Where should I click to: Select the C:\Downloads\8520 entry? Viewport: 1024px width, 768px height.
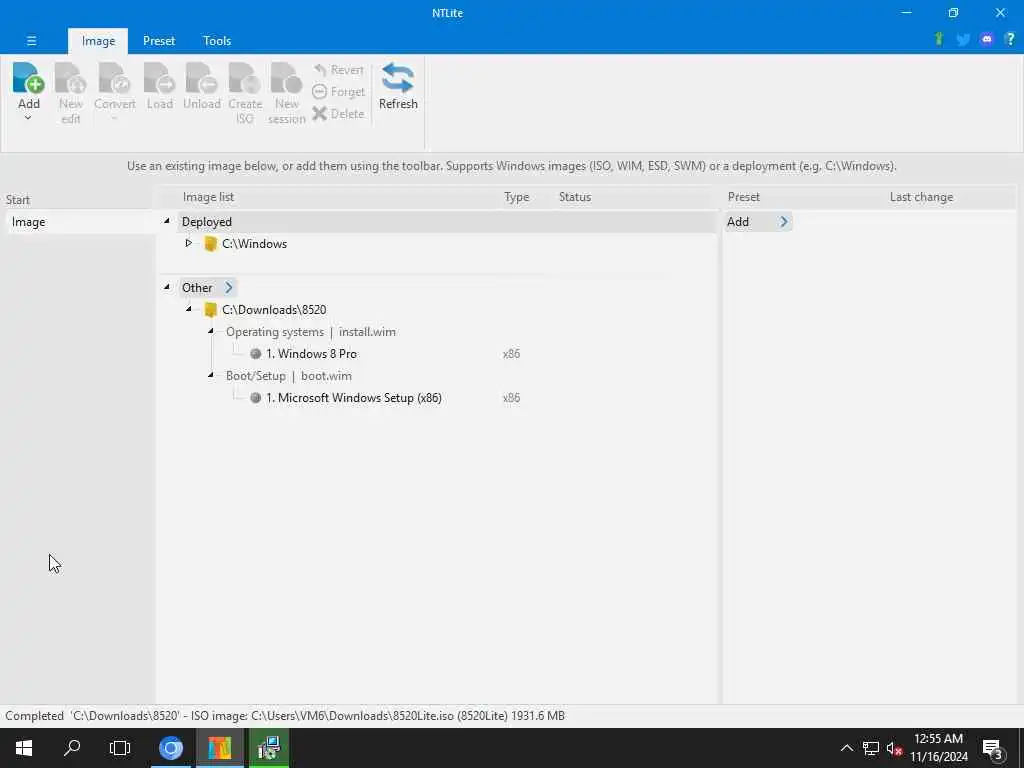click(x=274, y=310)
